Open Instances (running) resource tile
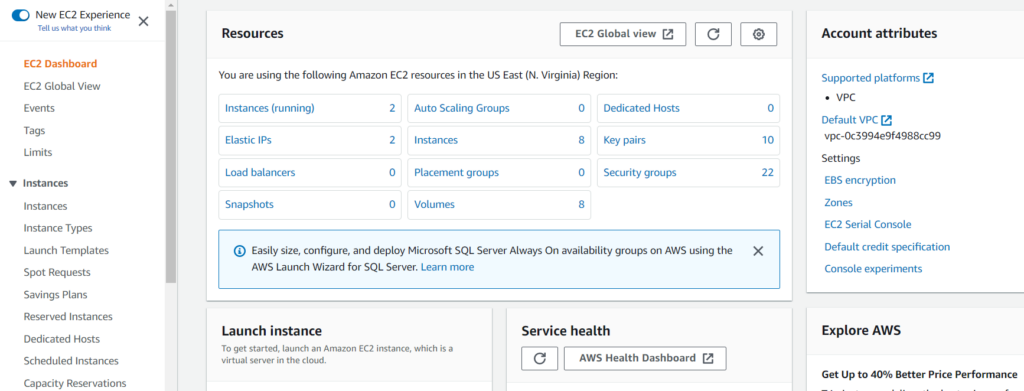 point(310,108)
